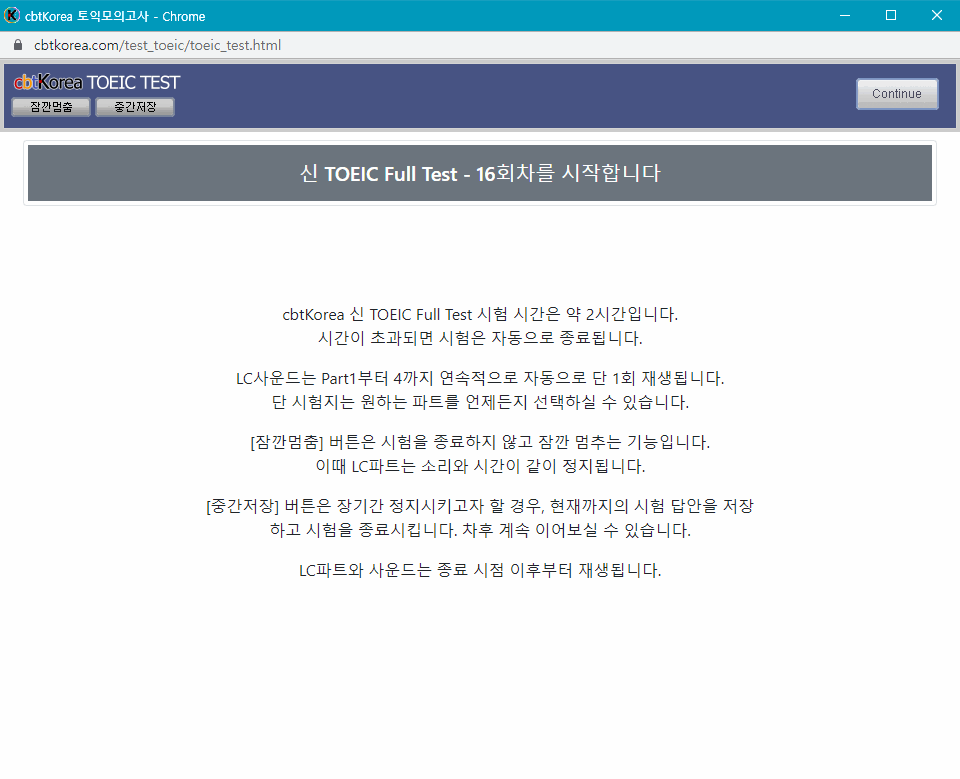Maximize the Chrome window
This screenshot has width=960, height=779.
coord(891,15)
